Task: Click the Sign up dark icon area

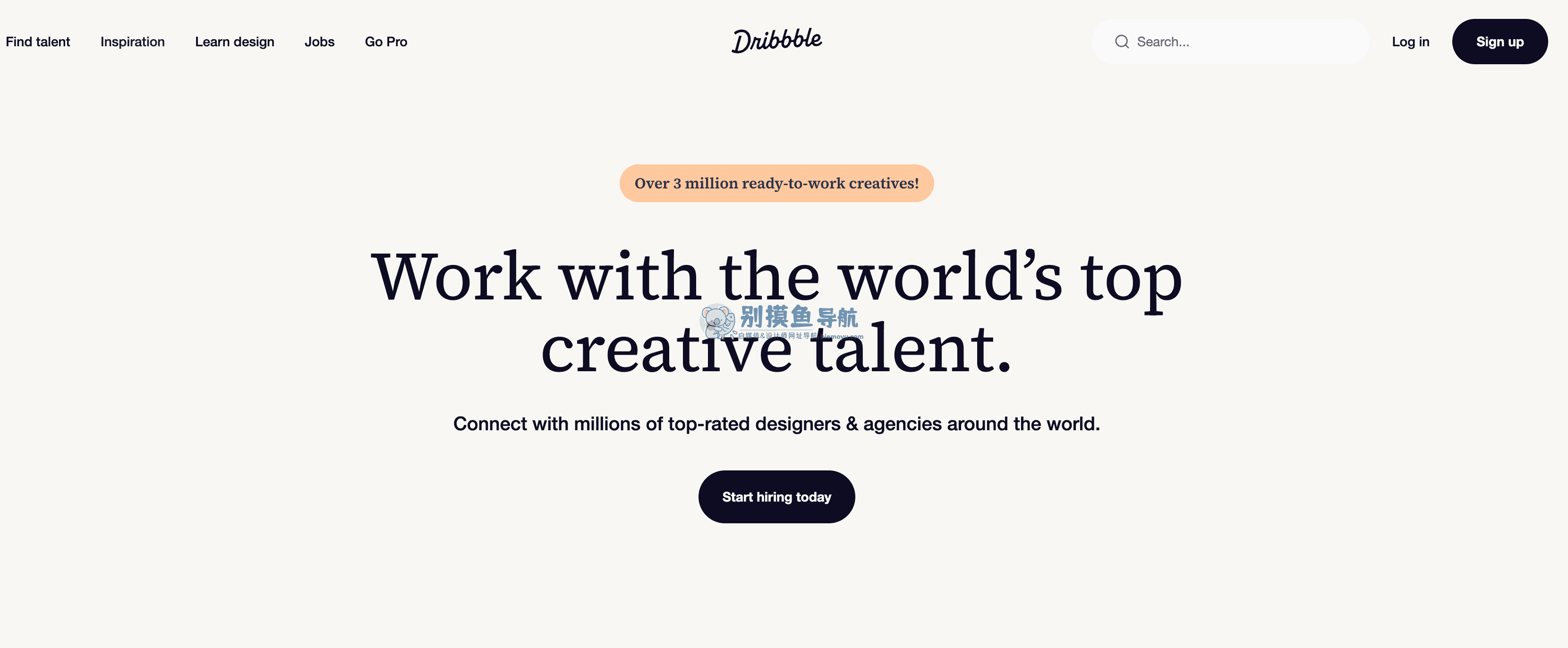Action: pos(1500,41)
